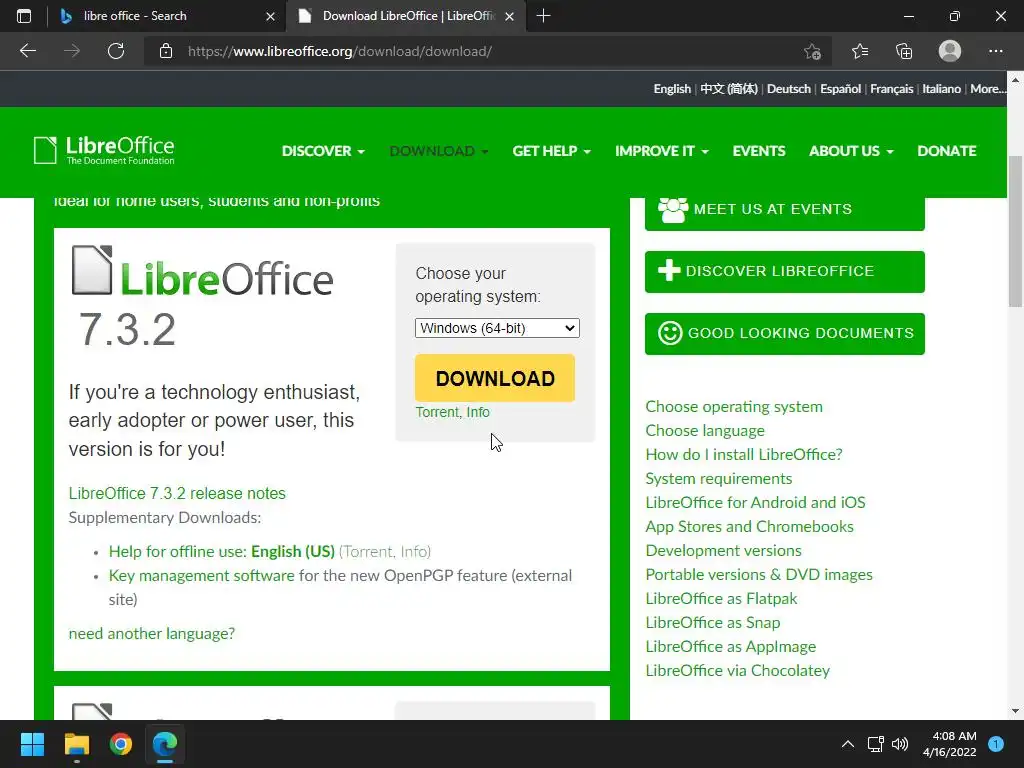Close the libre office Search tab
This screenshot has height=768, width=1024.
(x=270, y=16)
